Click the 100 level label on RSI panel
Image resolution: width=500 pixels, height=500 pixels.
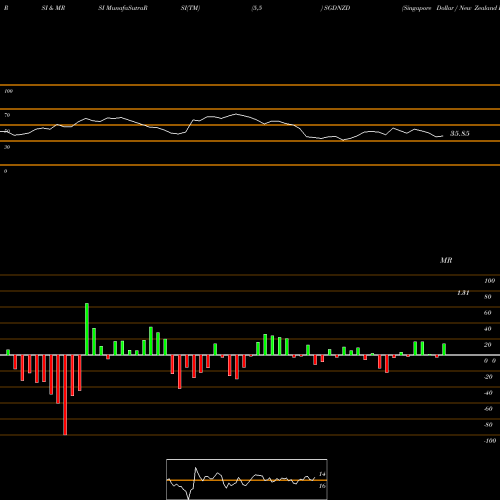8,91
